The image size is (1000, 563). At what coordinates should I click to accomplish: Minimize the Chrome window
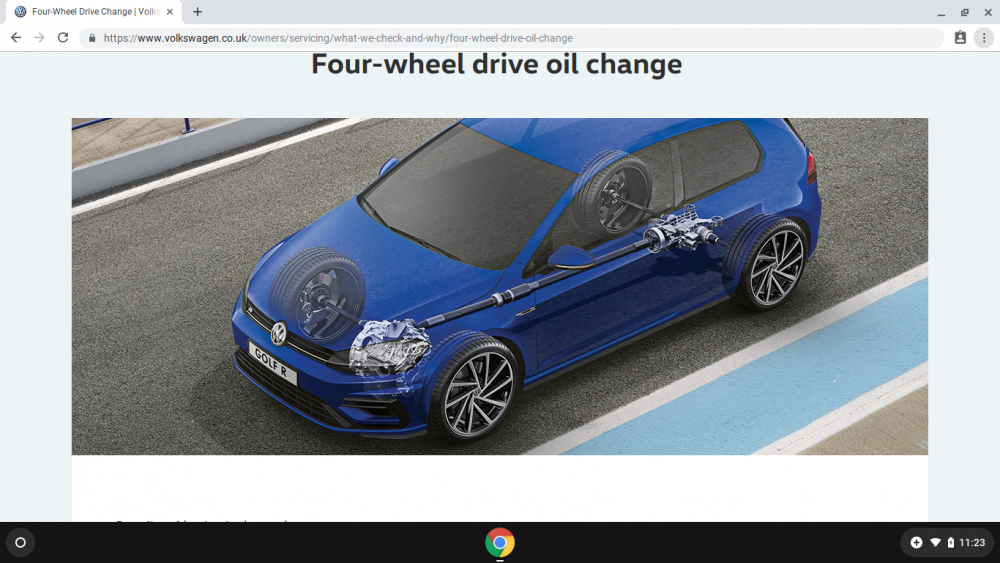click(941, 12)
